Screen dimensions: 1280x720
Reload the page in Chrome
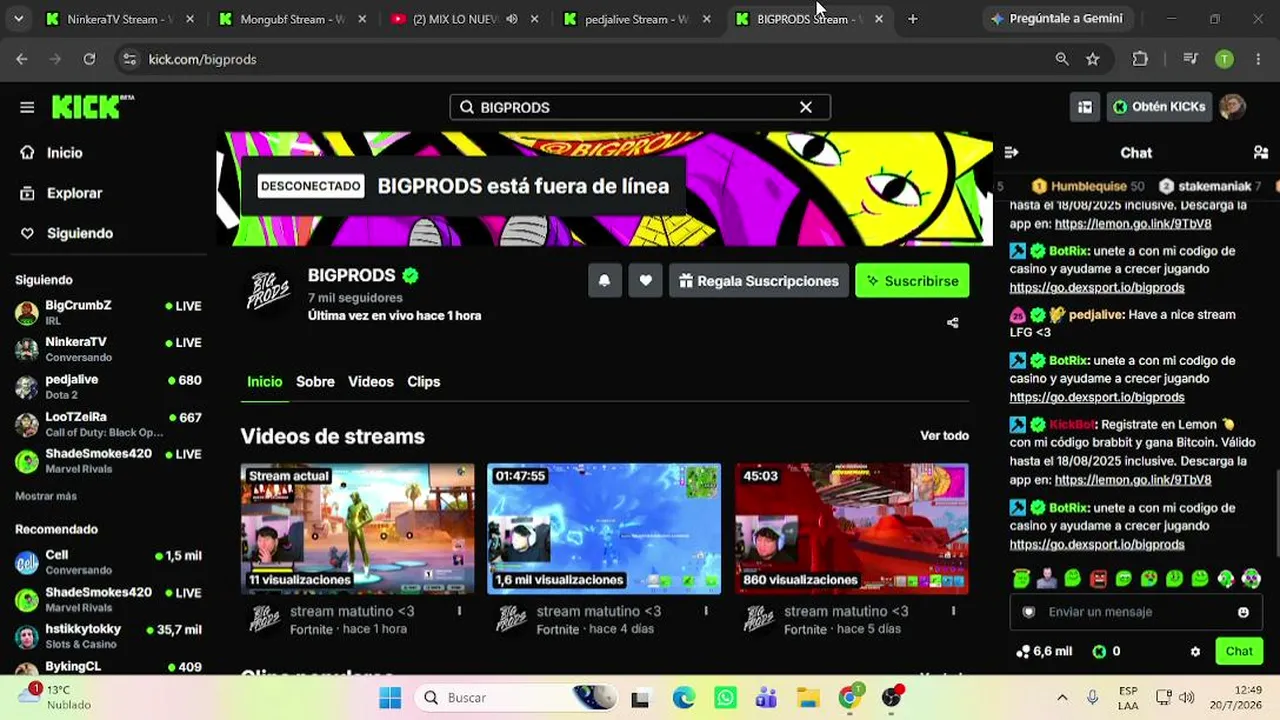click(89, 59)
